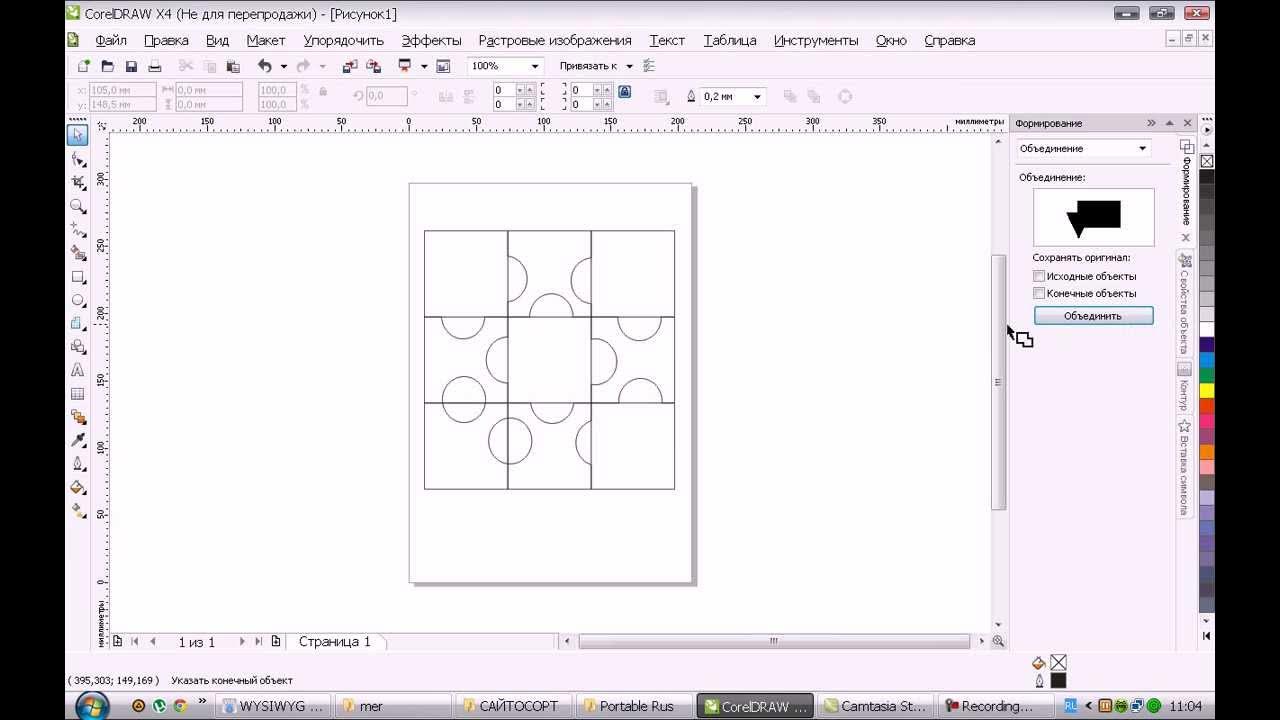The height and width of the screenshot is (720, 1280).
Task: Toggle round corners together lock
Action: click(624, 91)
